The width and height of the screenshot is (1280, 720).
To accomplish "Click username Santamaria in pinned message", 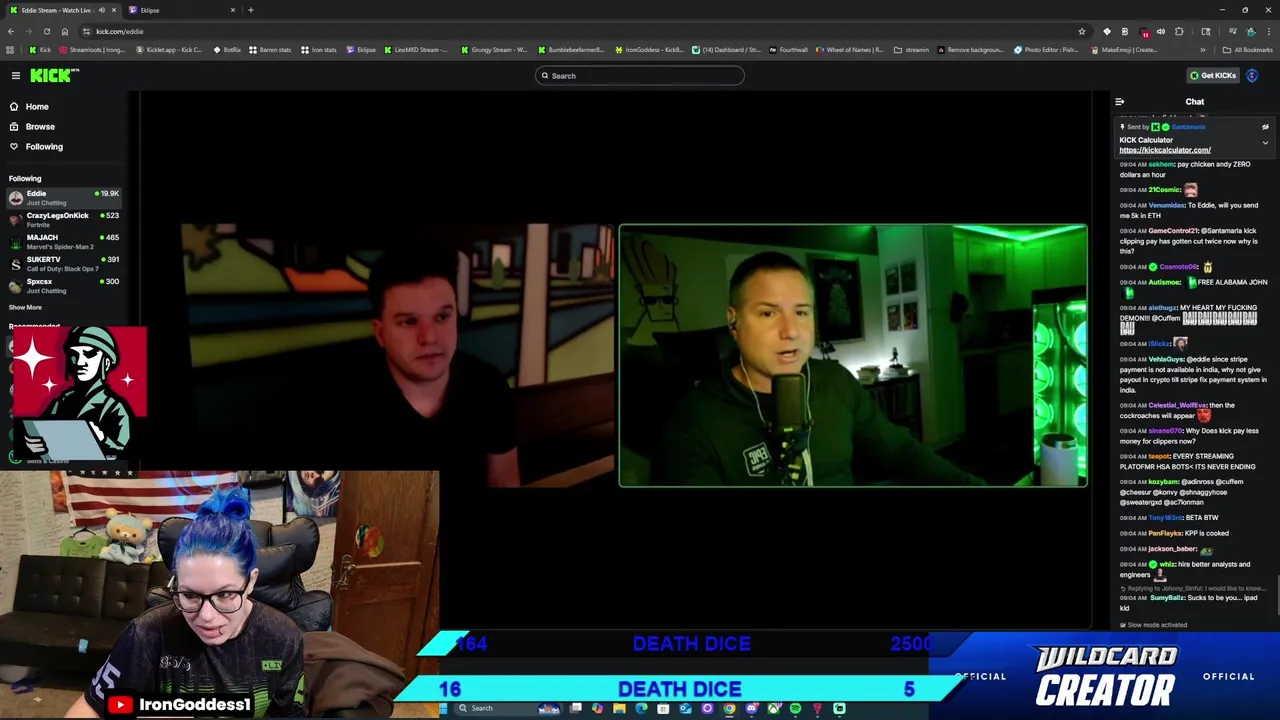I will pyautogui.click(x=1188, y=127).
